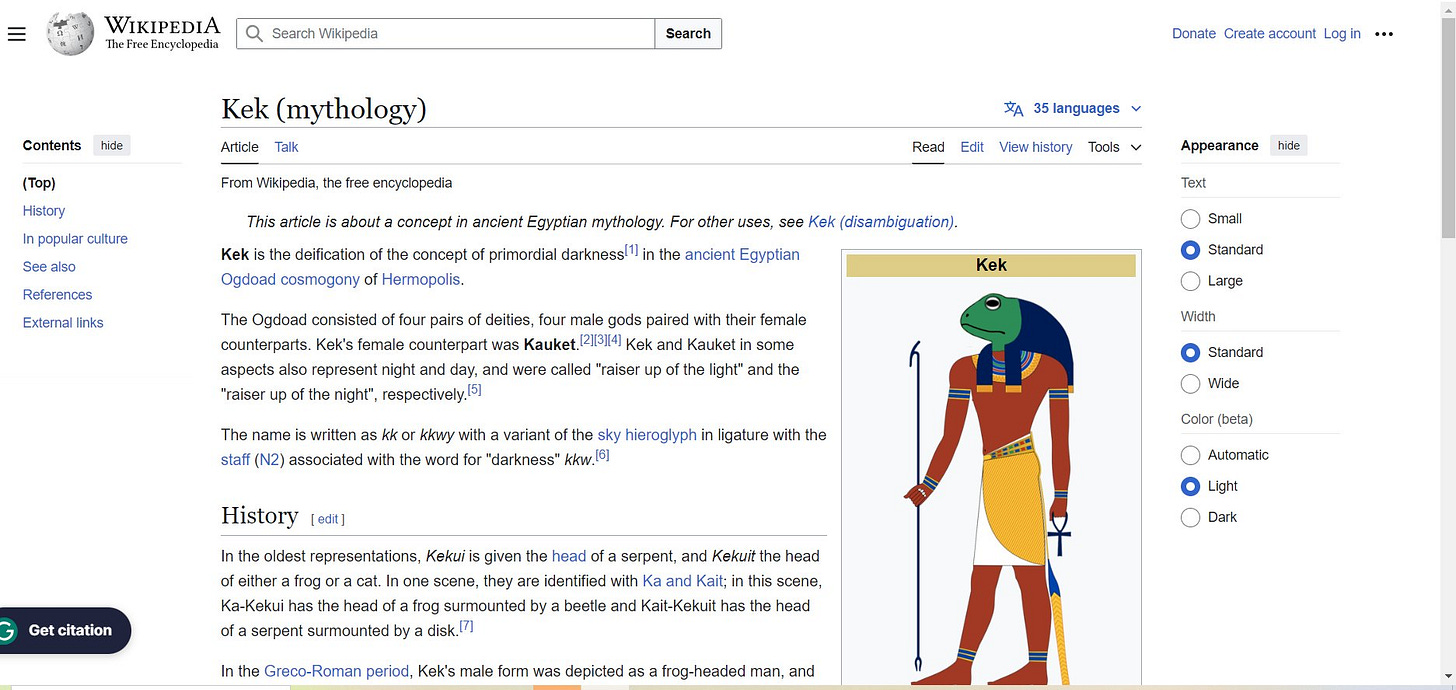Open the Edit tab
The width and height of the screenshot is (1456, 690).
(x=972, y=147)
